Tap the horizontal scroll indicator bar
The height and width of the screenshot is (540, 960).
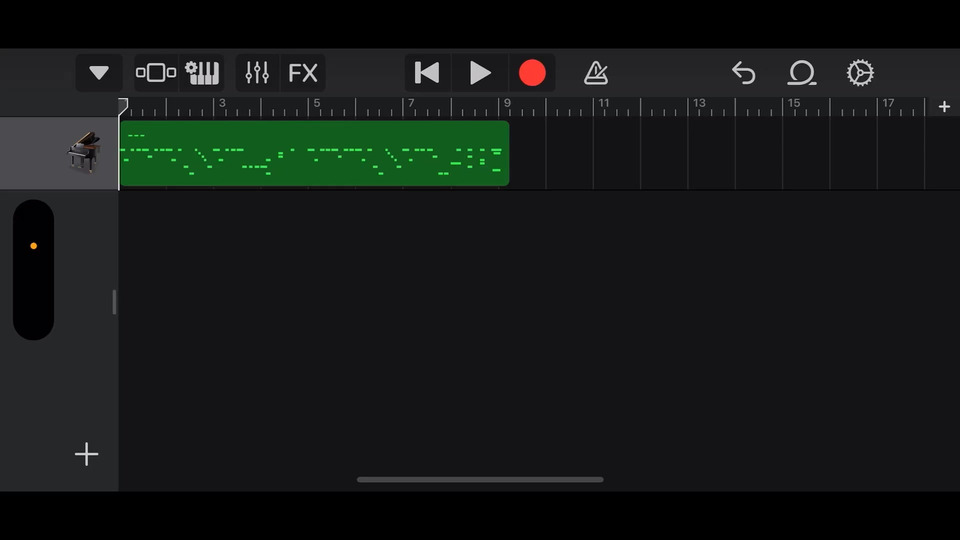(x=480, y=479)
